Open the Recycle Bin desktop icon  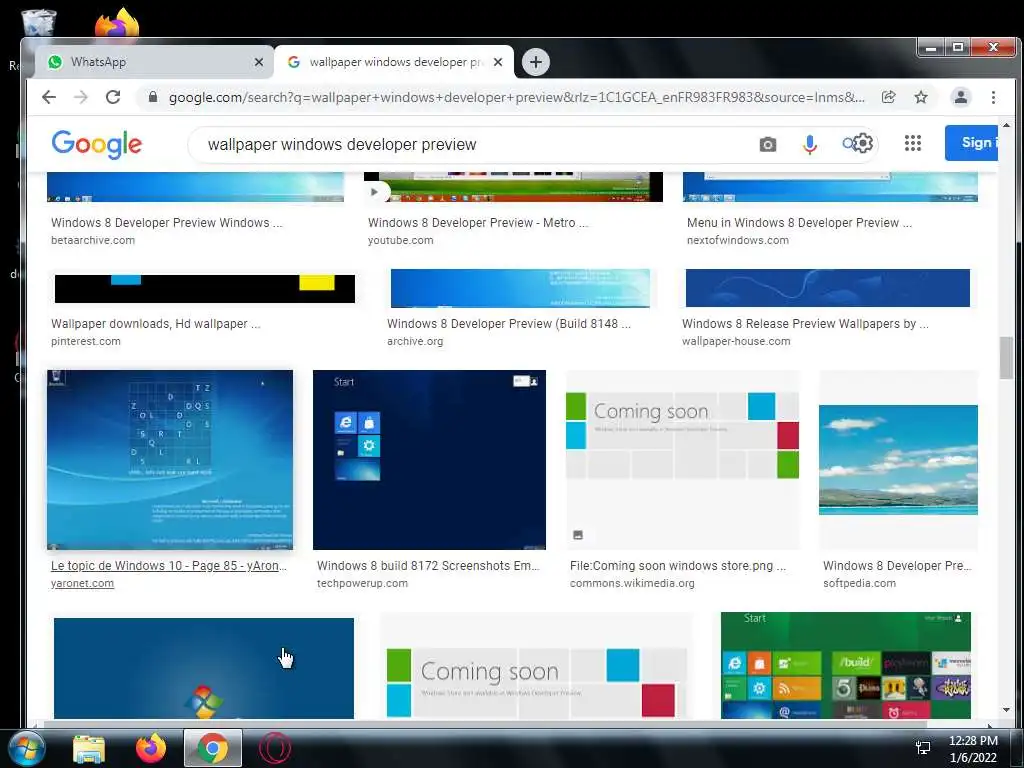pos(38,24)
